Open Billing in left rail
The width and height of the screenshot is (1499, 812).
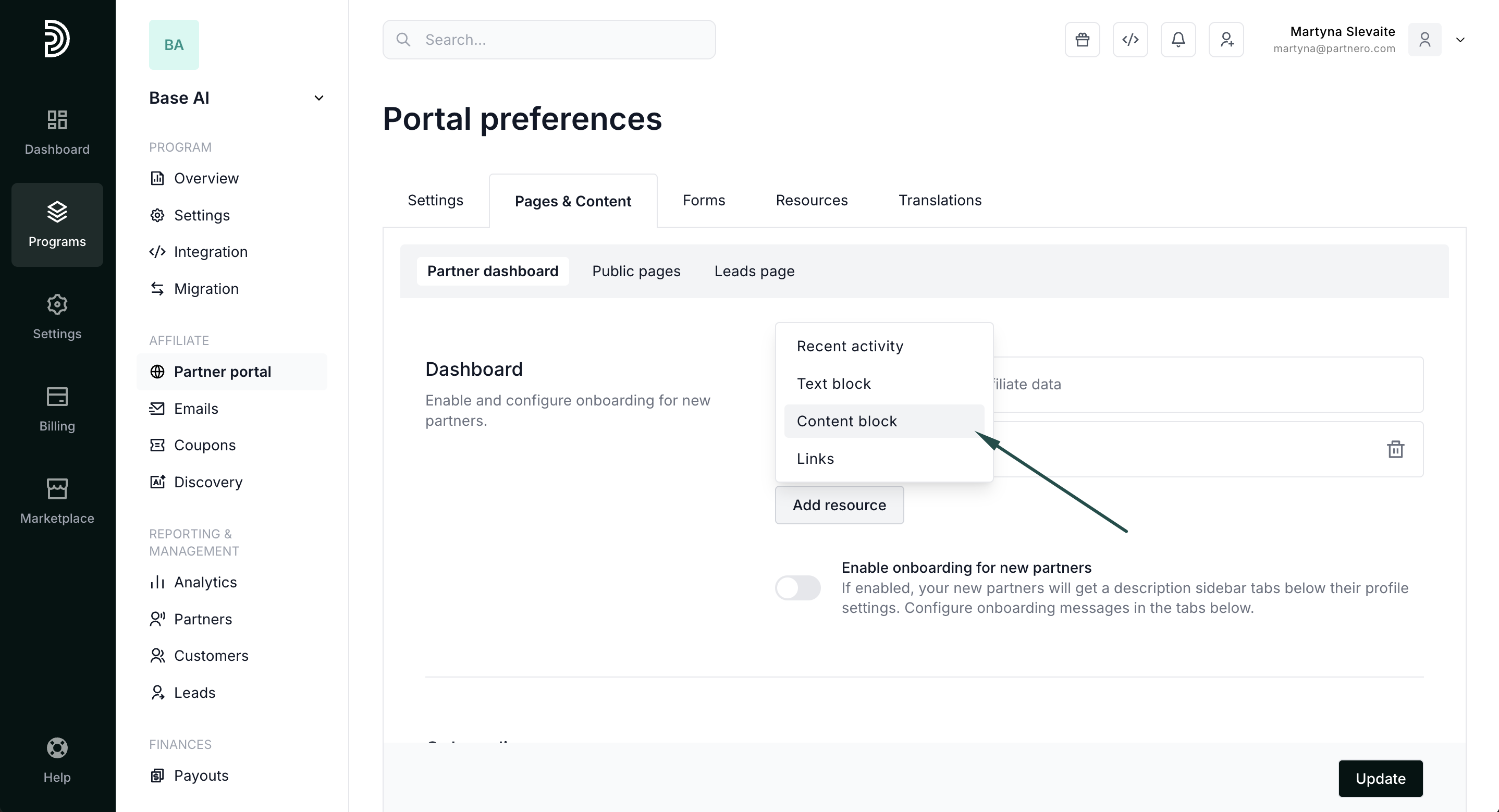(57, 409)
